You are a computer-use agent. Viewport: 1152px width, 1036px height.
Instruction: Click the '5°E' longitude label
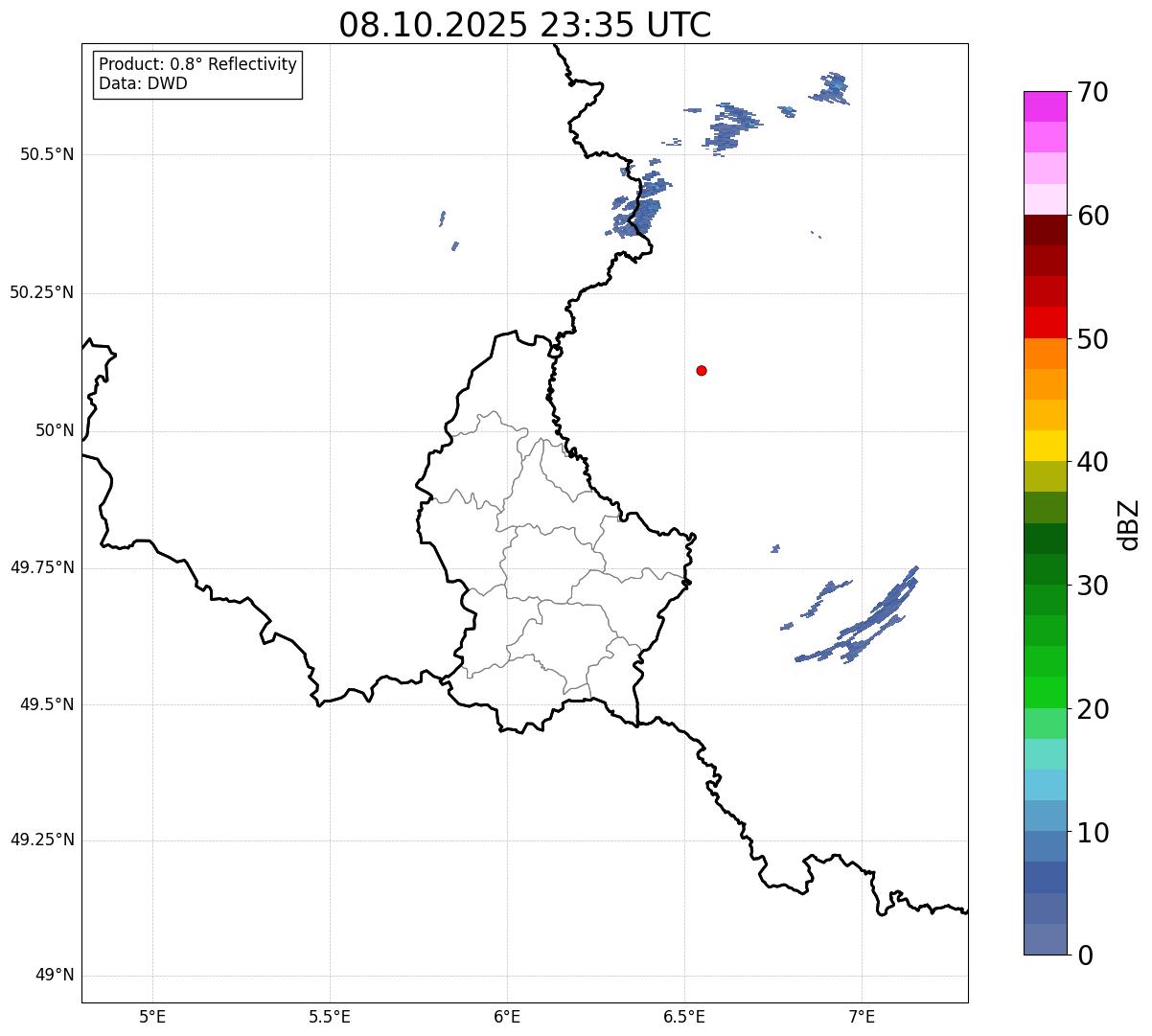pos(152,1016)
